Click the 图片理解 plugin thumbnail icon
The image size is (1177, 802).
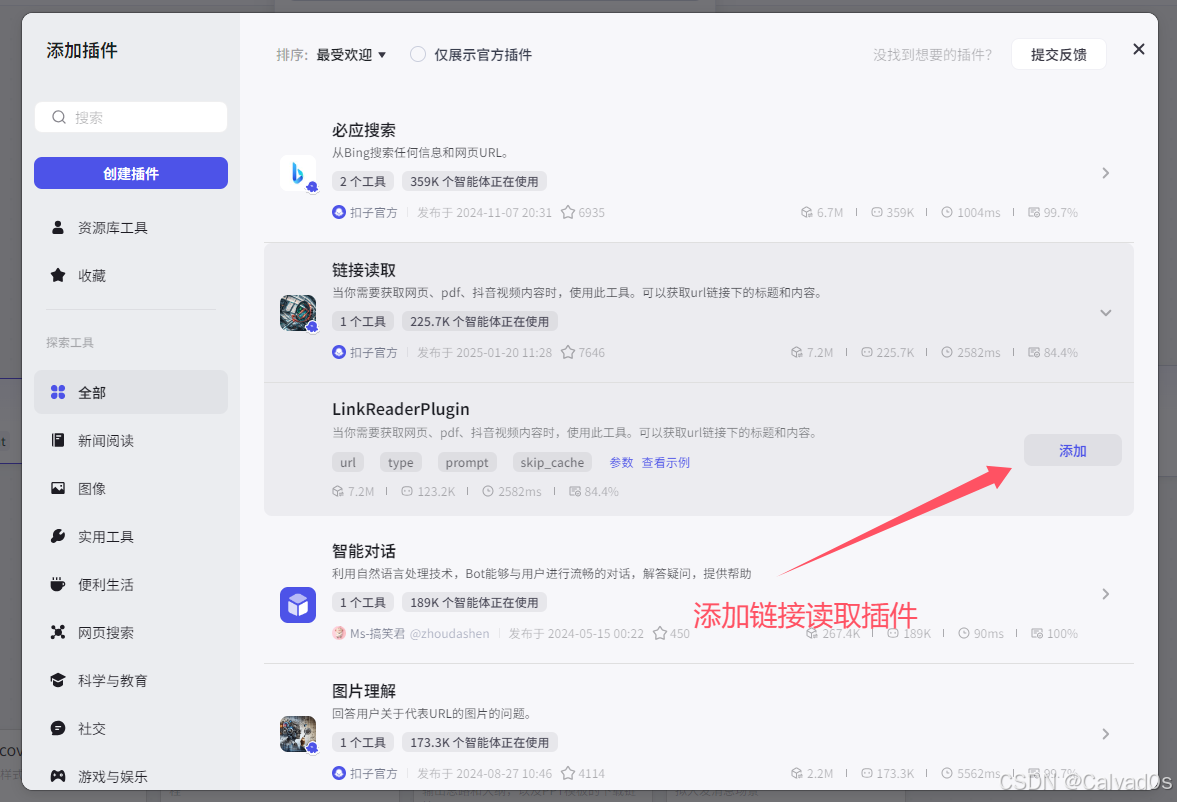coord(298,734)
